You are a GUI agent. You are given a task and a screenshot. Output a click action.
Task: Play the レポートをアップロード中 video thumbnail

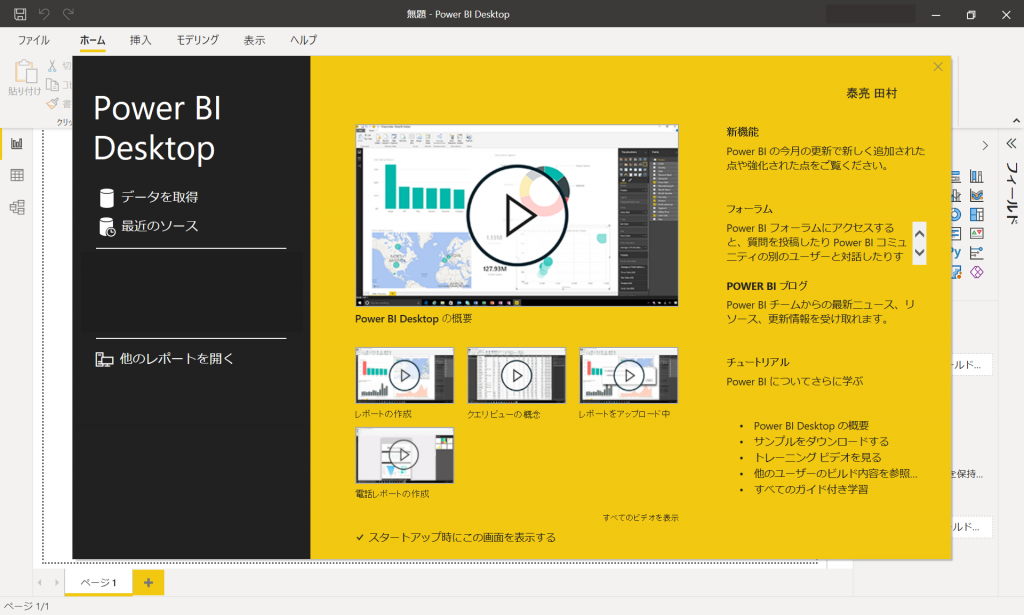coord(628,375)
